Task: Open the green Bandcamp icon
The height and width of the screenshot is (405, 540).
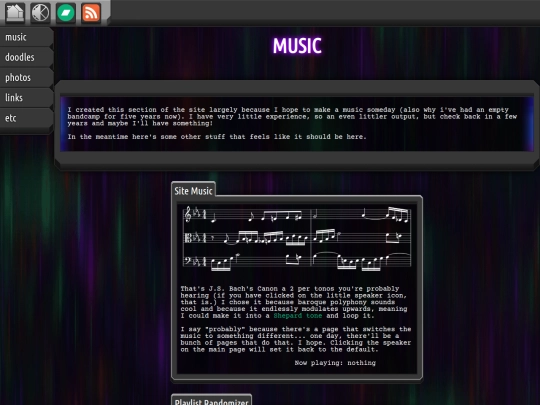Action: (x=66, y=13)
